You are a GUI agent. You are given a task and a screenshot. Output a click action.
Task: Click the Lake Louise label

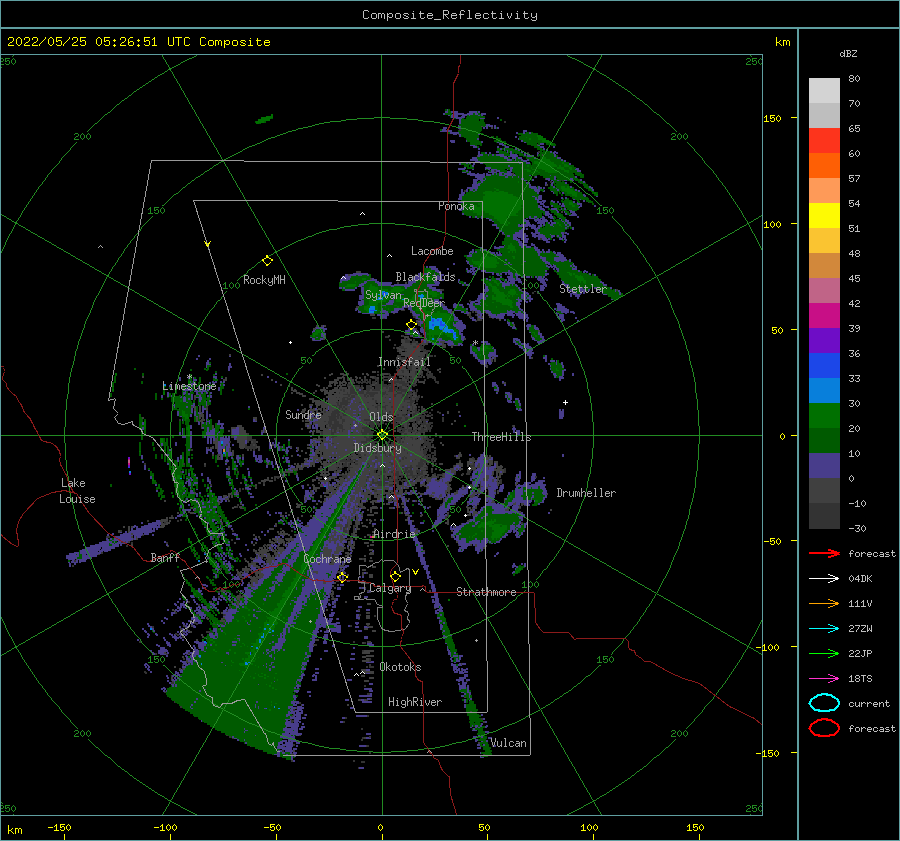78,491
